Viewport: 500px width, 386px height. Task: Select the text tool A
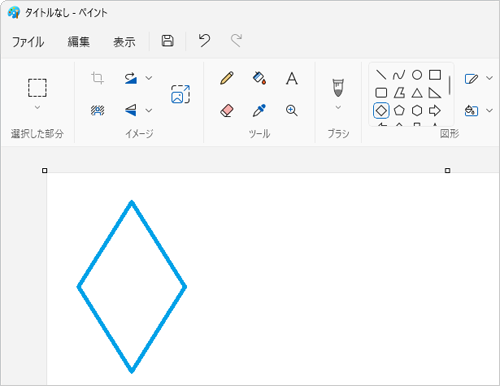coord(292,79)
